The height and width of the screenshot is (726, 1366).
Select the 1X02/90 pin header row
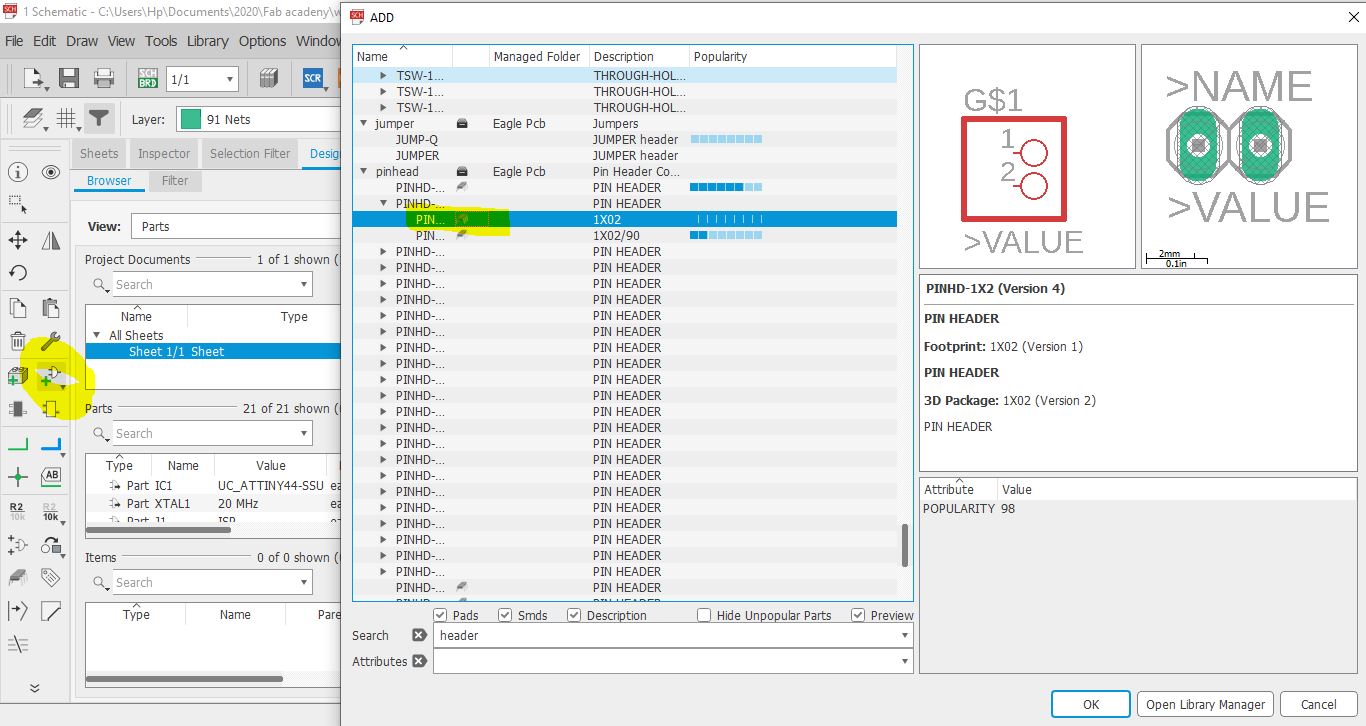click(x=625, y=235)
